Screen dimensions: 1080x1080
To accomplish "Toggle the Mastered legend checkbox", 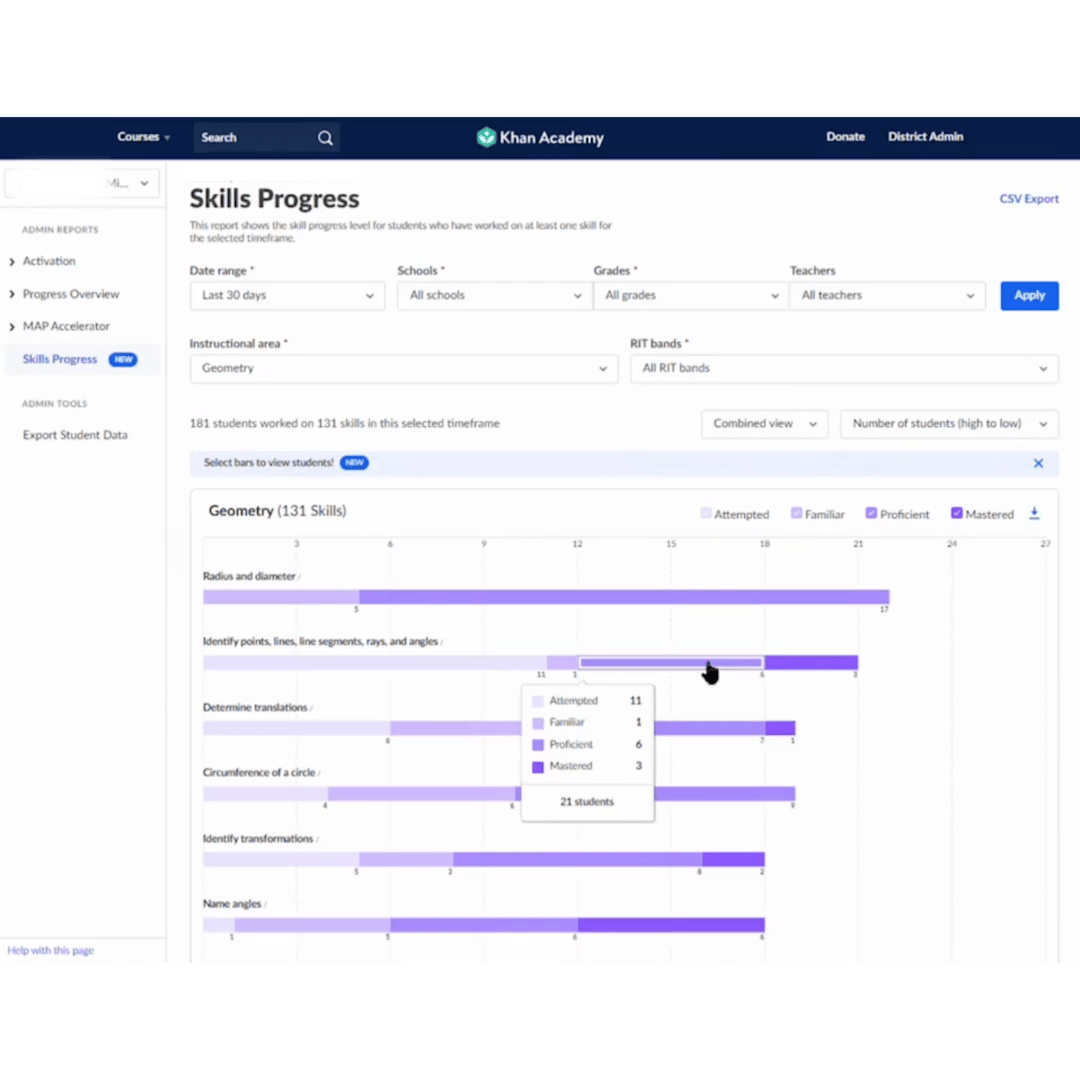I will click(957, 513).
